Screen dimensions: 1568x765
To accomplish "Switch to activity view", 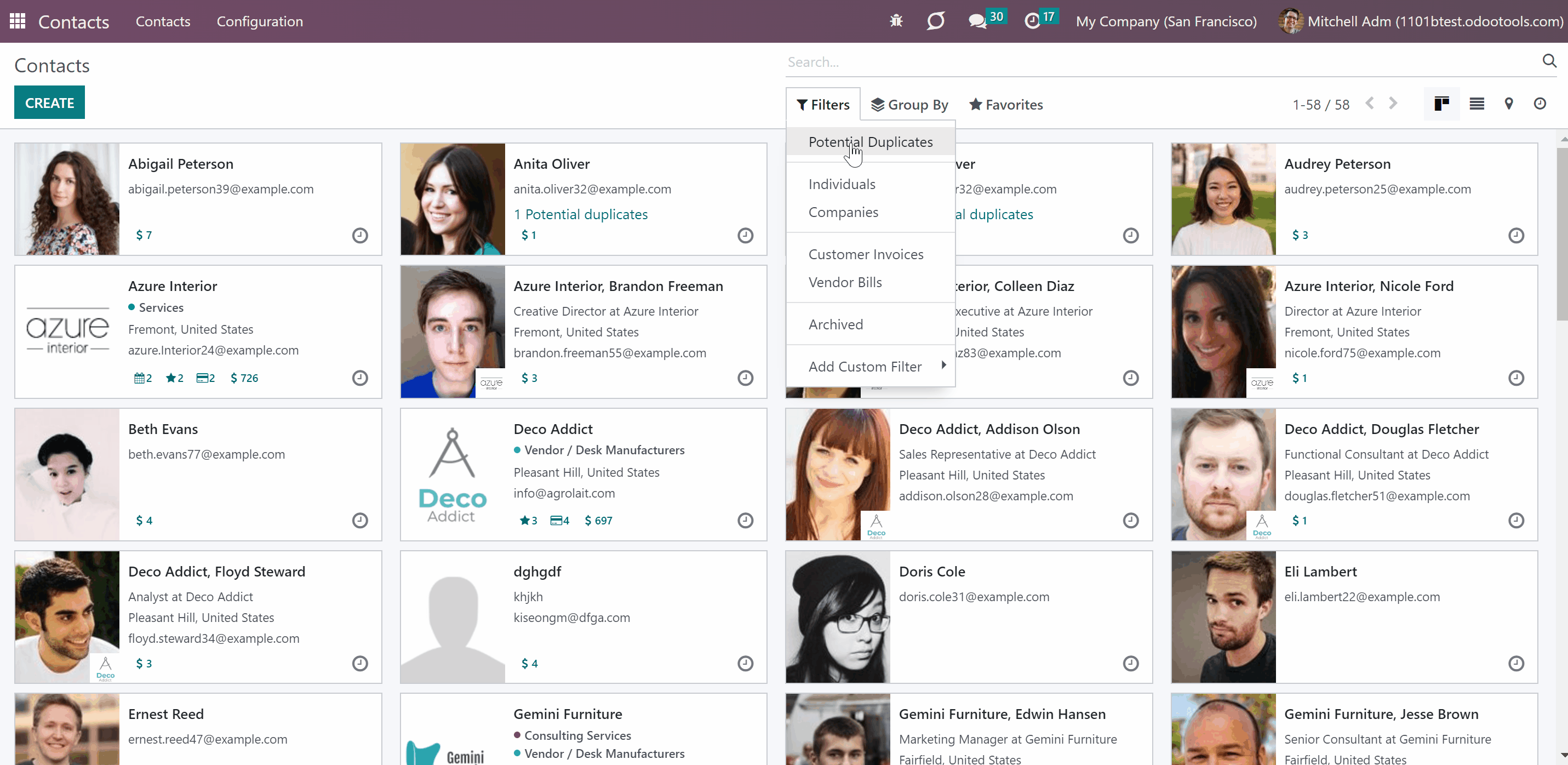I will tap(1540, 104).
